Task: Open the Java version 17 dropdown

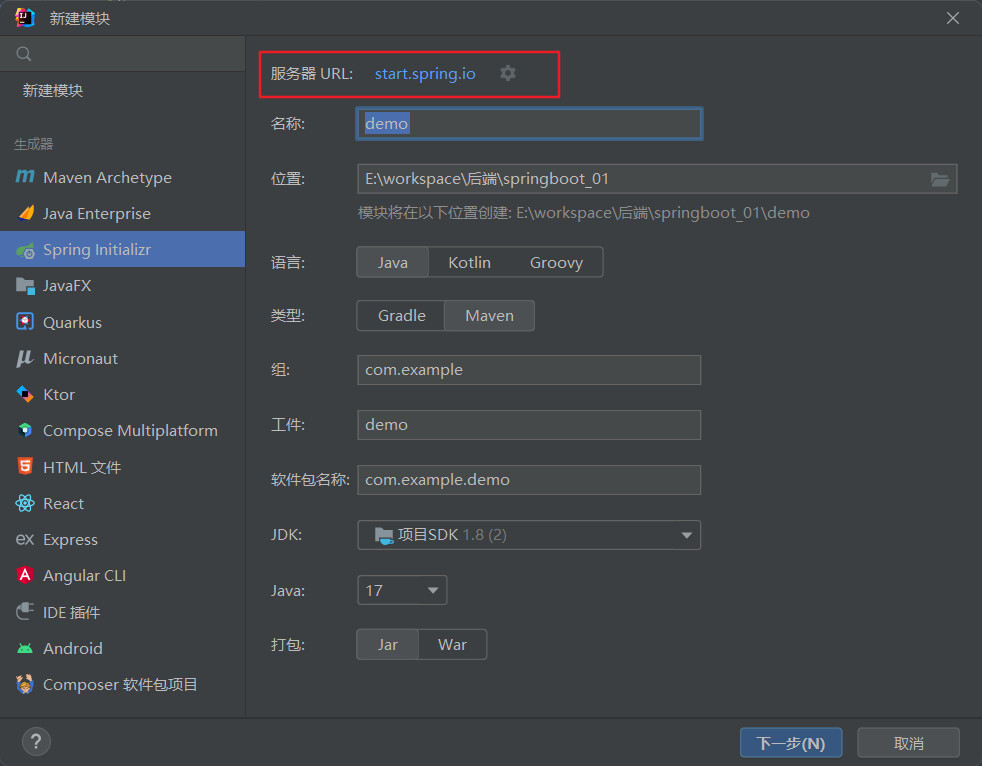Action: pos(402,590)
